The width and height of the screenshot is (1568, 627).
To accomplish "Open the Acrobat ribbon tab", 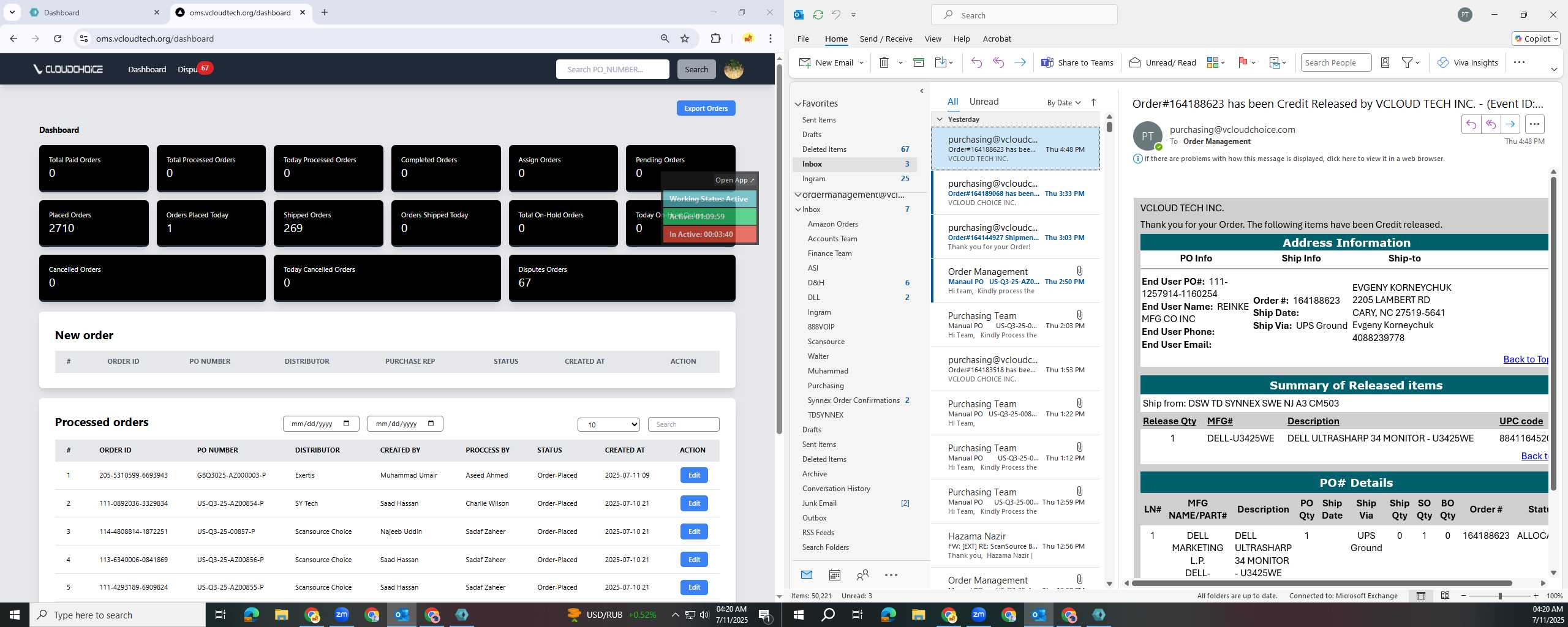I will 997,39.
